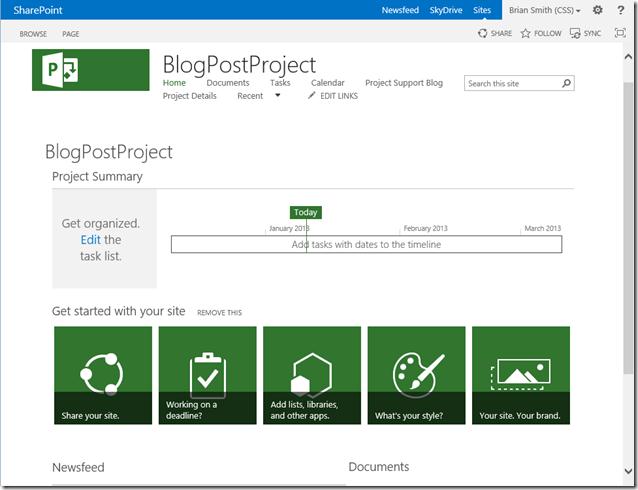Open Your site. Your brand. tile
The width and height of the screenshot is (638, 490).
521,375
